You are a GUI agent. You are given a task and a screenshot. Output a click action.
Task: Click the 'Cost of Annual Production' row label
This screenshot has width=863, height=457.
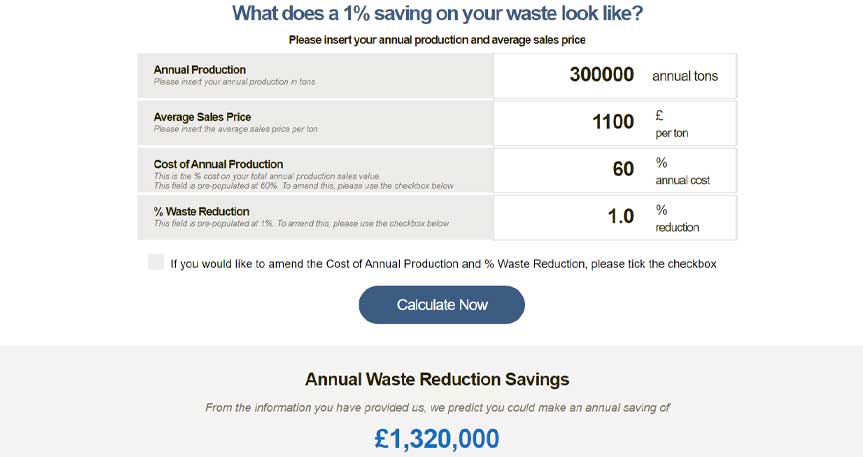pyautogui.click(x=218, y=164)
